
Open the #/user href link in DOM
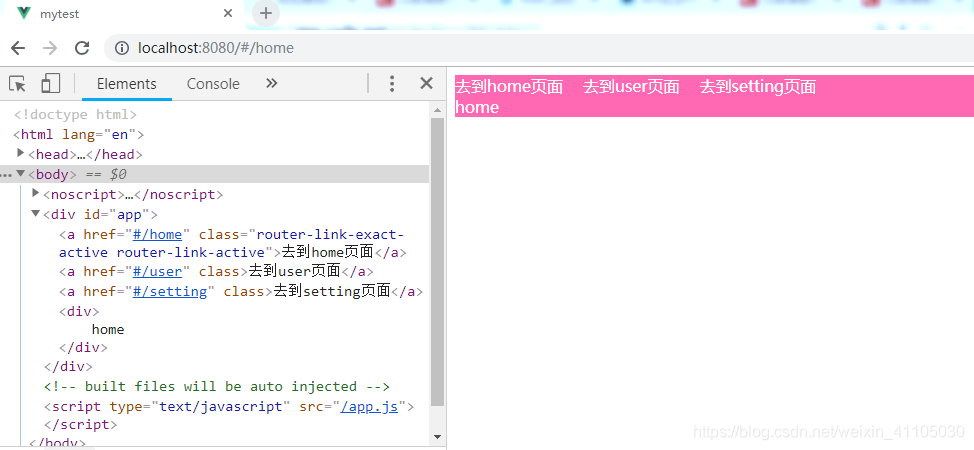point(157,272)
